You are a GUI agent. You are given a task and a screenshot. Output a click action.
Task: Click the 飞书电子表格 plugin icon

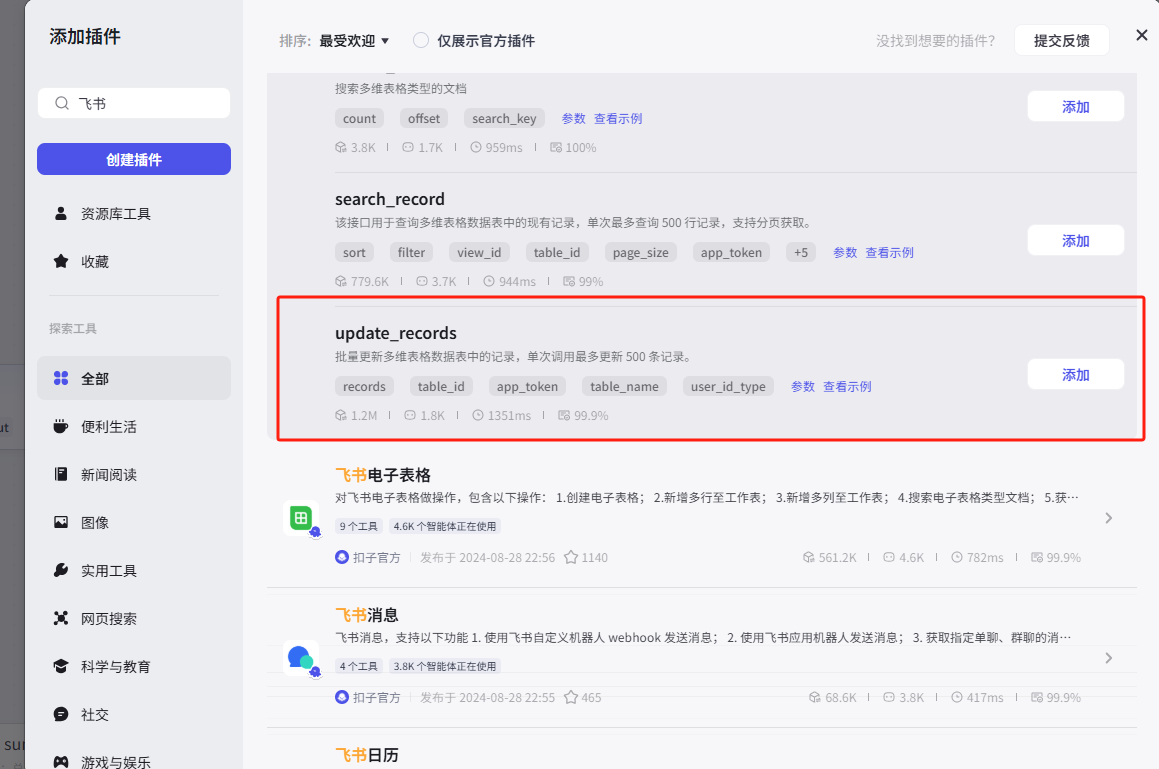pyautogui.click(x=302, y=518)
